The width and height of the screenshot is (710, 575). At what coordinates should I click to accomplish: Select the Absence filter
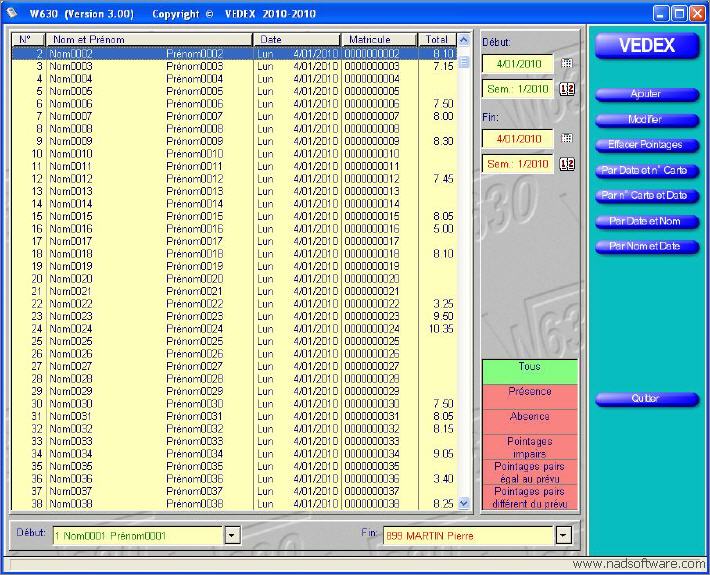530,422
